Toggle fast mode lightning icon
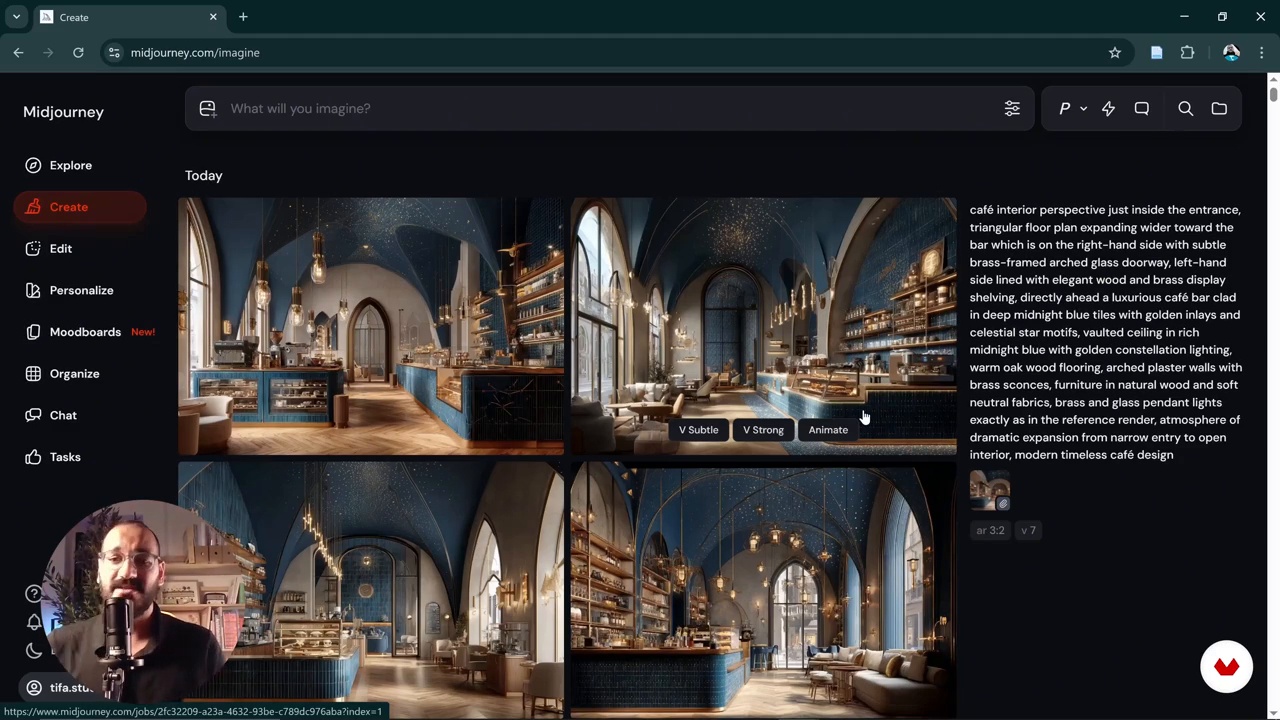1280x720 pixels. [x=1108, y=108]
